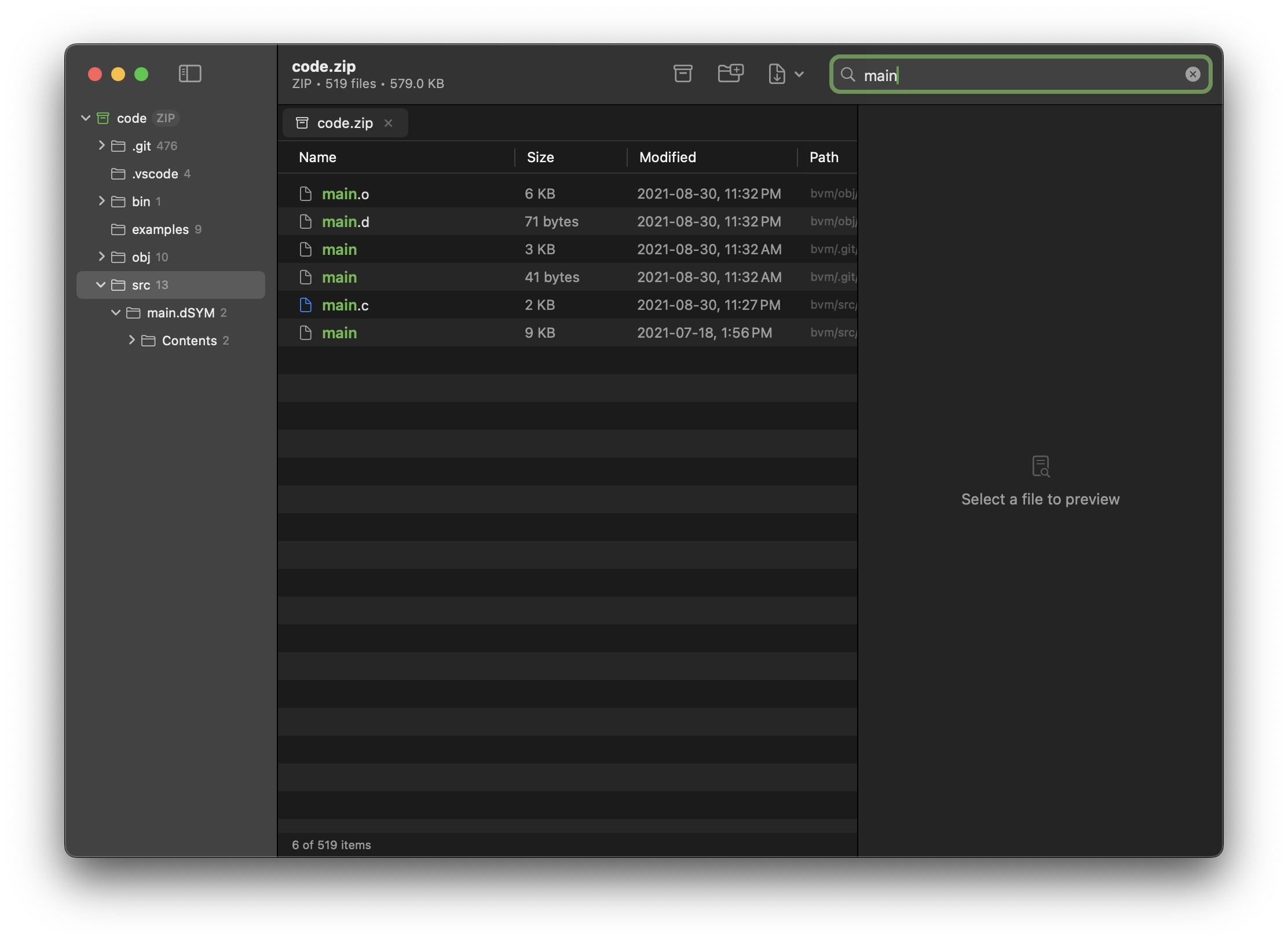Click the add-to-archive folder plus icon

pyautogui.click(x=730, y=74)
